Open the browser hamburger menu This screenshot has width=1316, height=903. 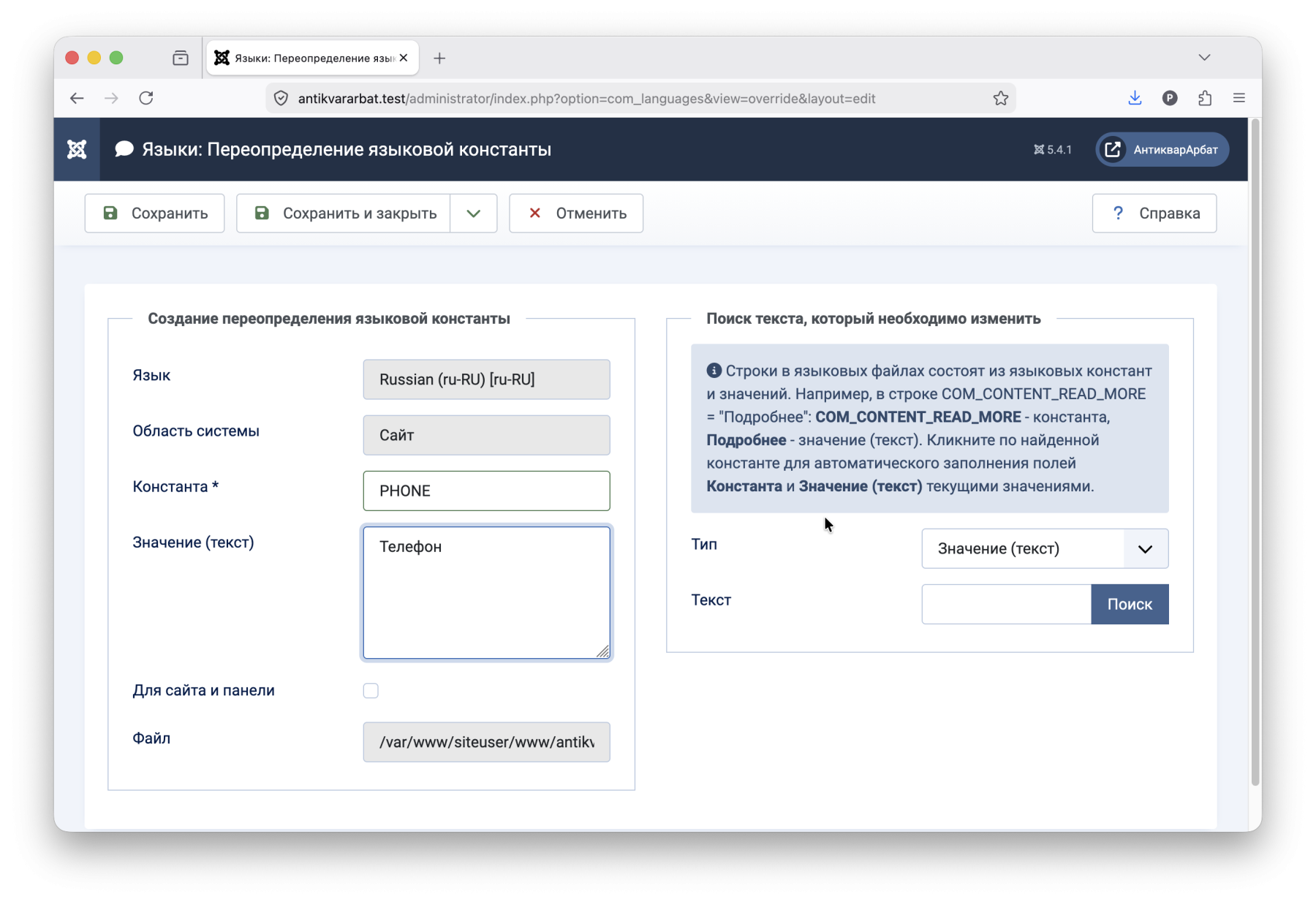[x=1239, y=98]
